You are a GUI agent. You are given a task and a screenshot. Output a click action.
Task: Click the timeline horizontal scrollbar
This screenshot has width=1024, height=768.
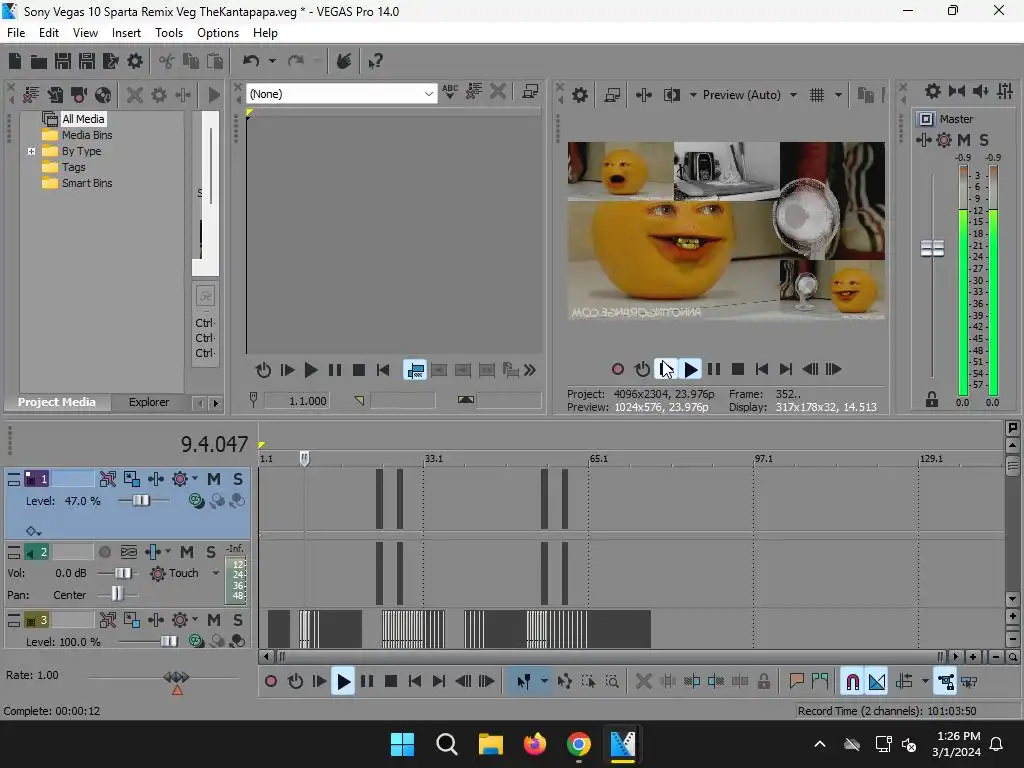609,657
